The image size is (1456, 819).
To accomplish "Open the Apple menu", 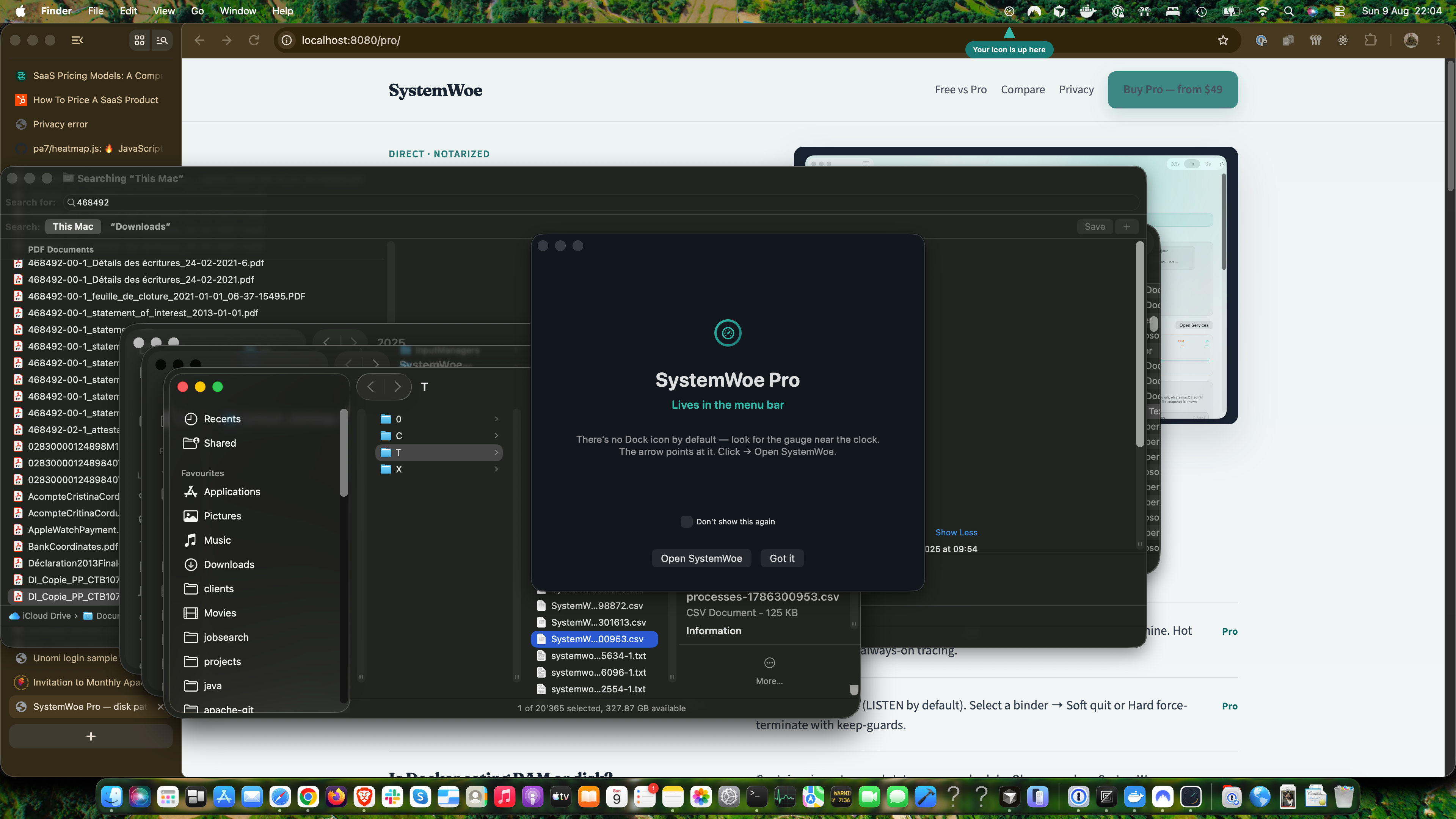I will 20,11.
